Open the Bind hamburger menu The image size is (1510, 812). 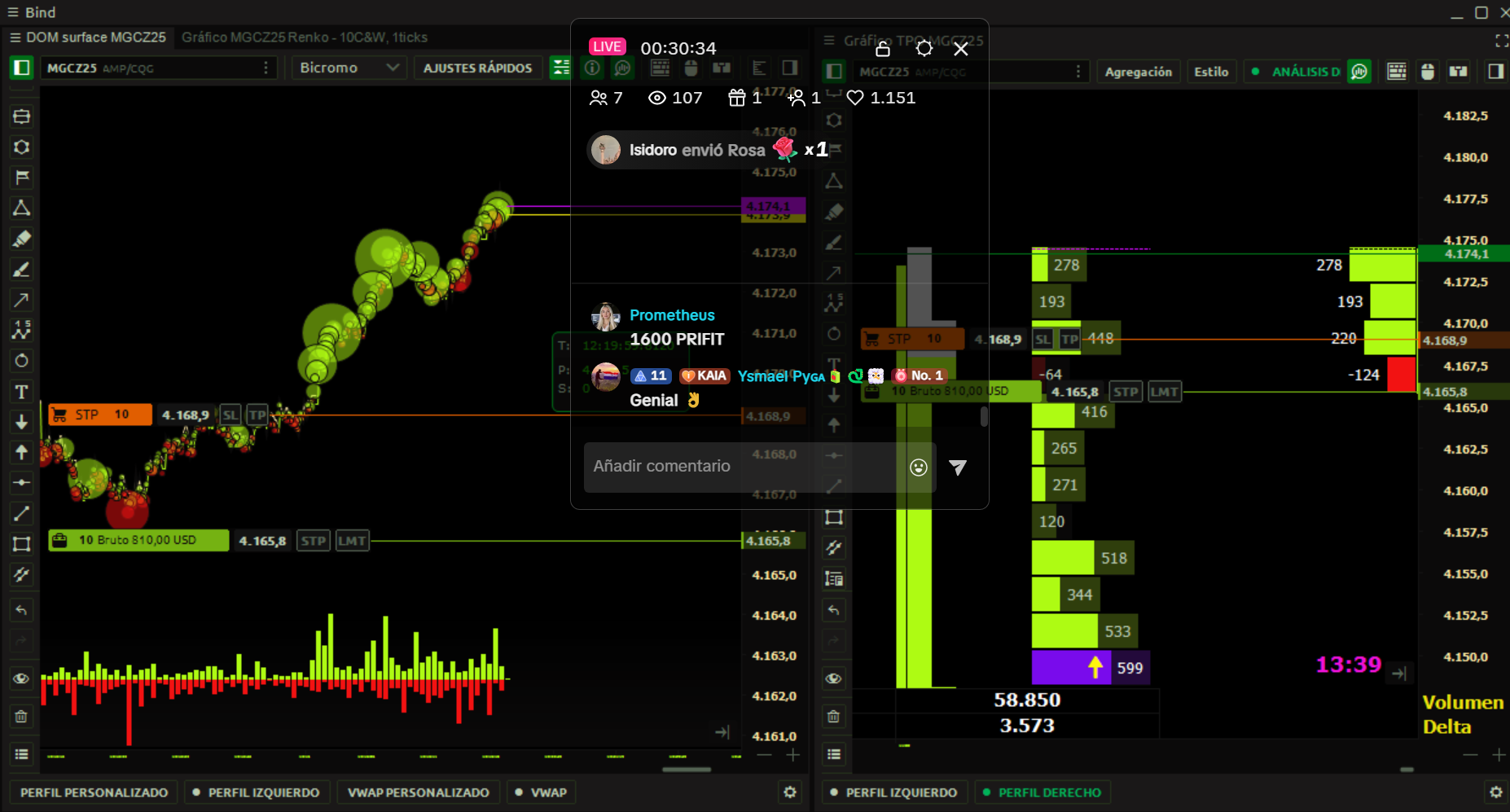tap(12, 12)
